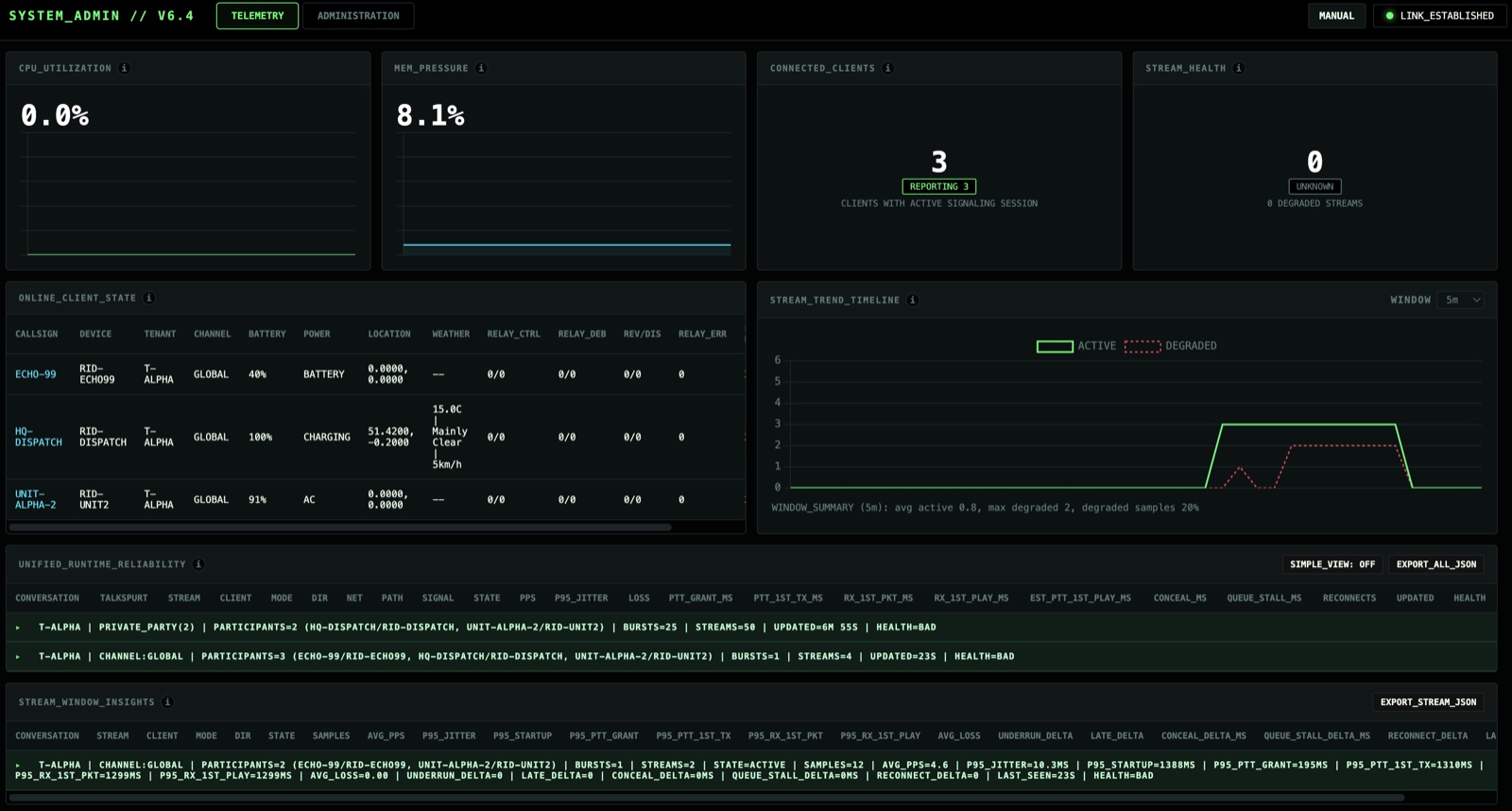Open CPU_UTILIZATION info icon
1512x811 pixels.
[125, 68]
